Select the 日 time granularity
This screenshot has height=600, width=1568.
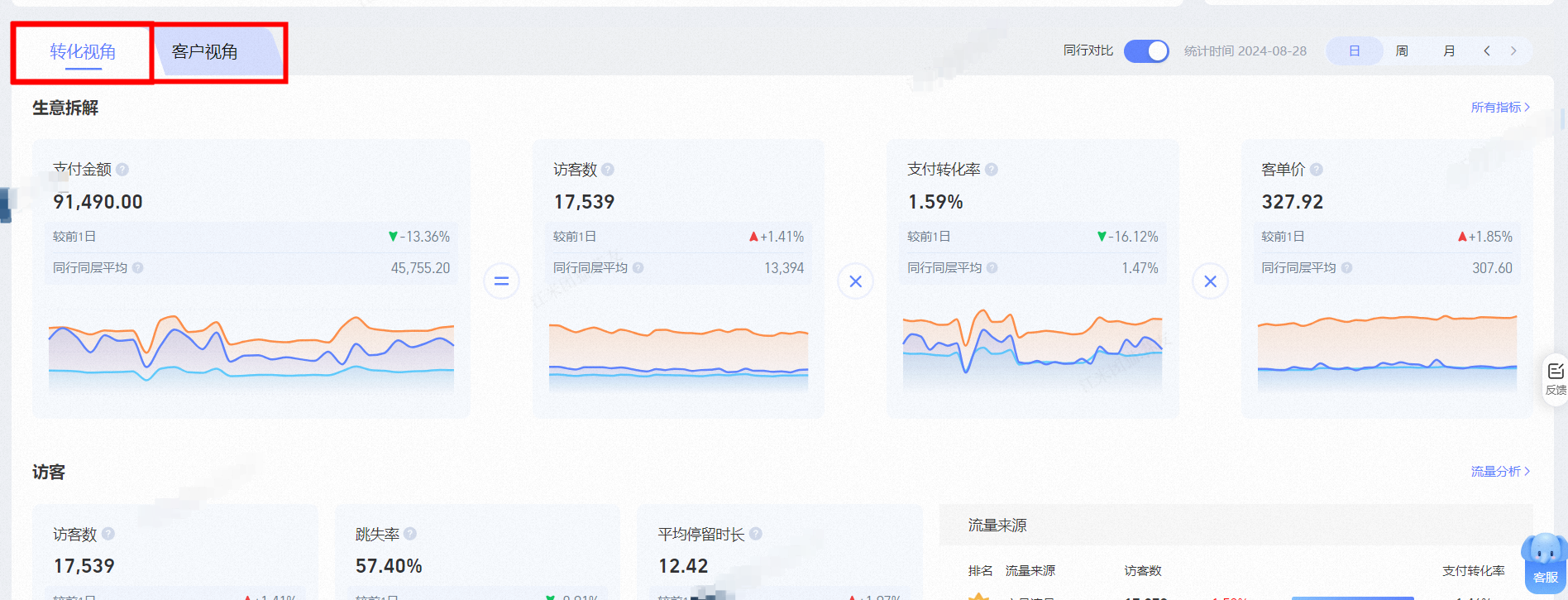point(1355,51)
